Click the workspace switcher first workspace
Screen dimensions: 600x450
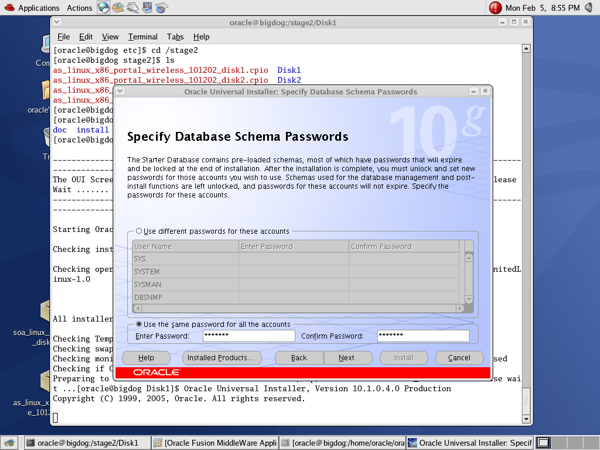click(x=543, y=443)
